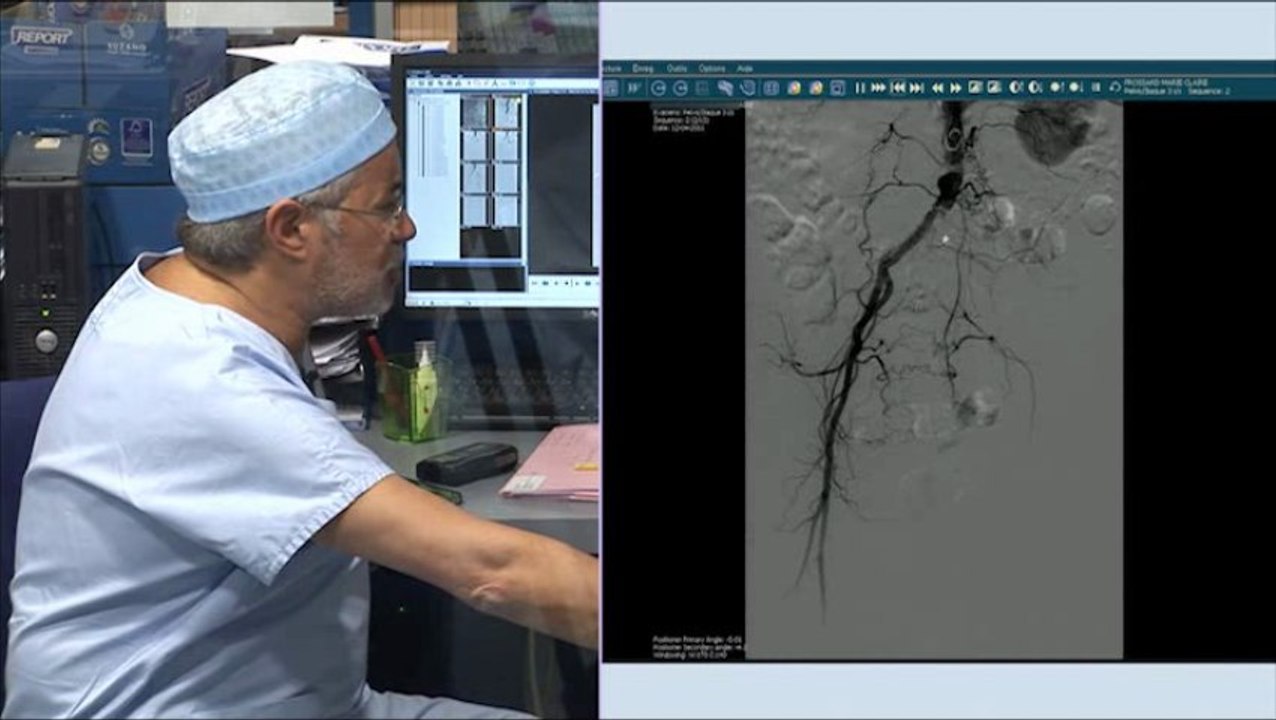Decrease contrast with half-circle down icon

coord(1034,88)
